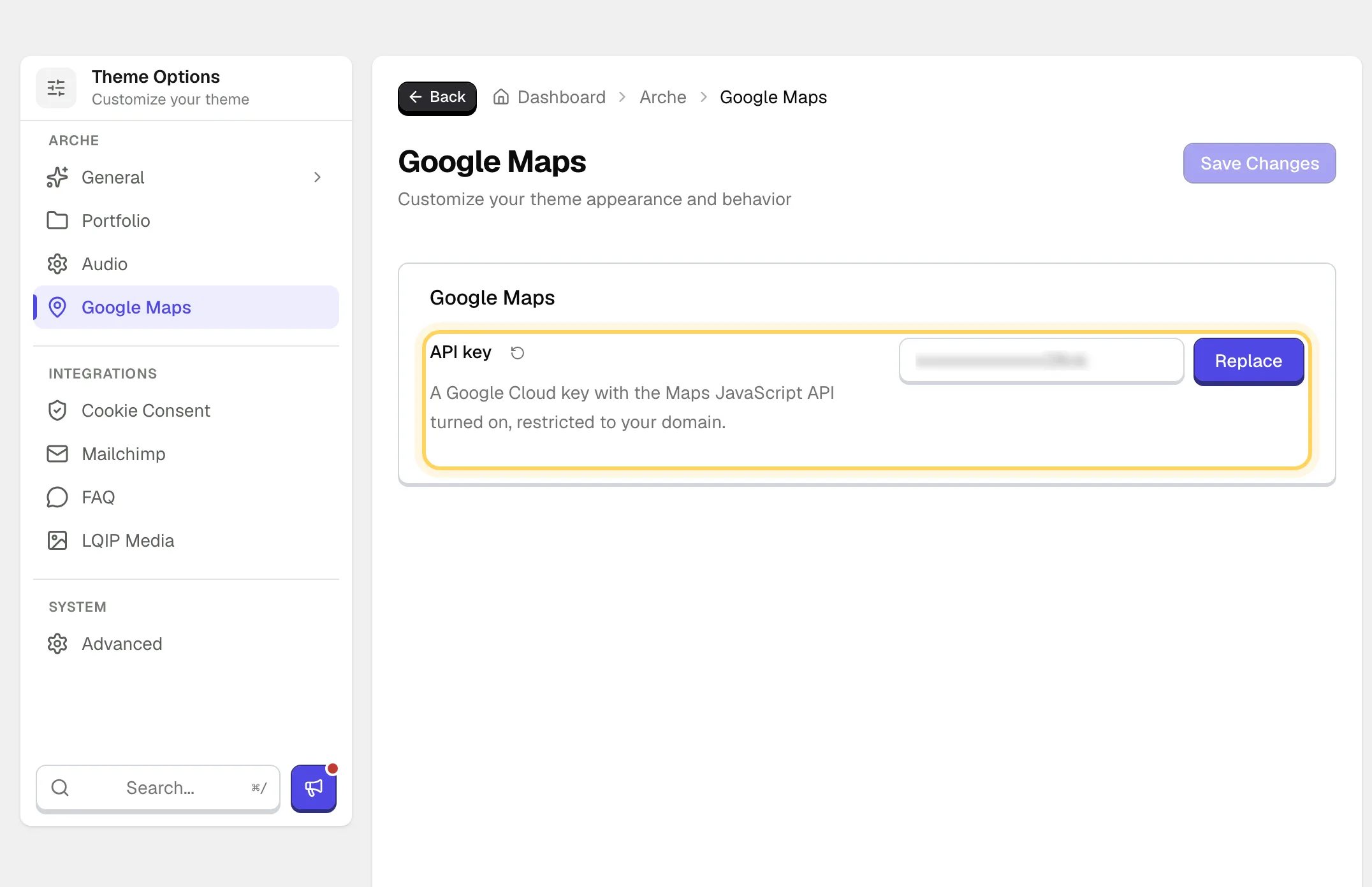Click the home icon in the breadcrumb
The height and width of the screenshot is (887, 1372).
(501, 97)
